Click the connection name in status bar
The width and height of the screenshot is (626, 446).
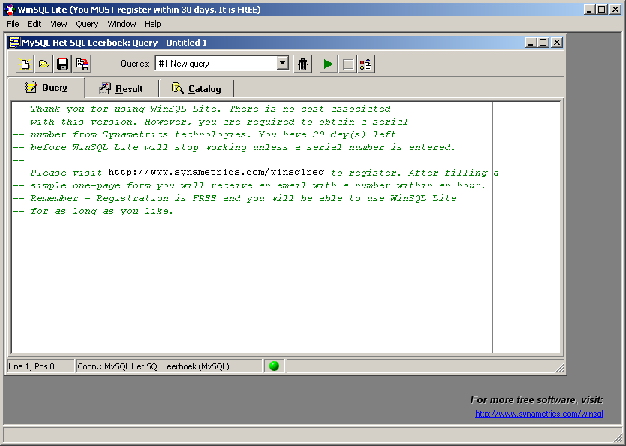click(x=168, y=366)
